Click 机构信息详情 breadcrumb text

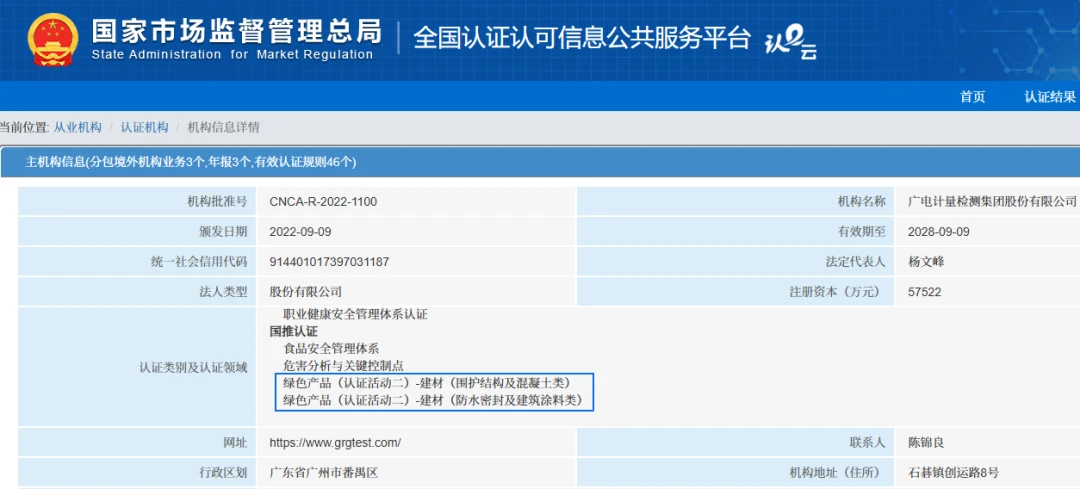pyautogui.click(x=224, y=127)
